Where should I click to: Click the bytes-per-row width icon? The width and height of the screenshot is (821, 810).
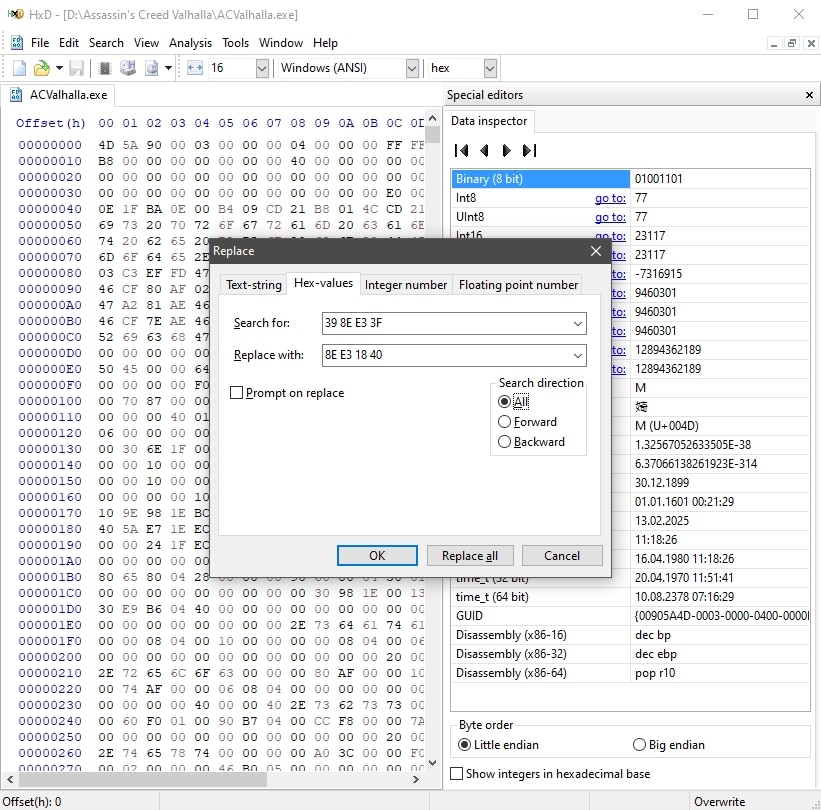pos(194,68)
